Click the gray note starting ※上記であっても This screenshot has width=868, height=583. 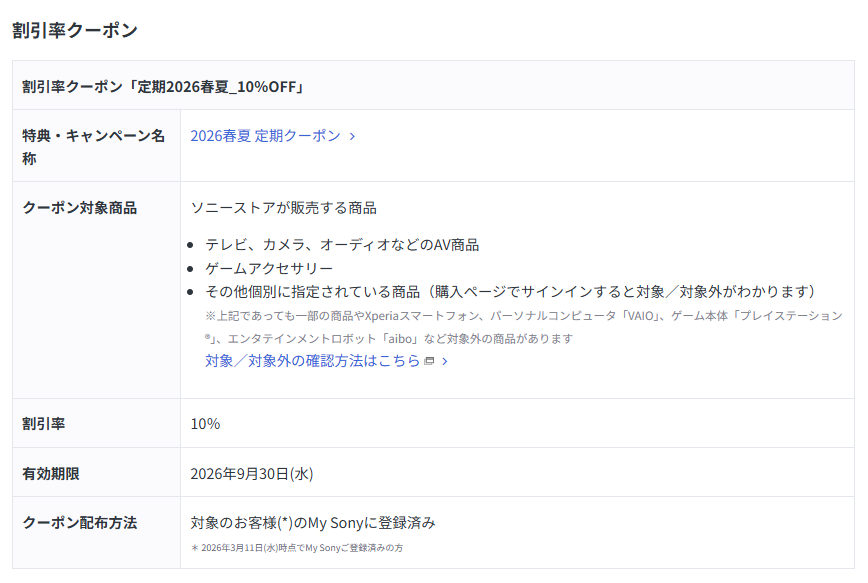pos(524,327)
